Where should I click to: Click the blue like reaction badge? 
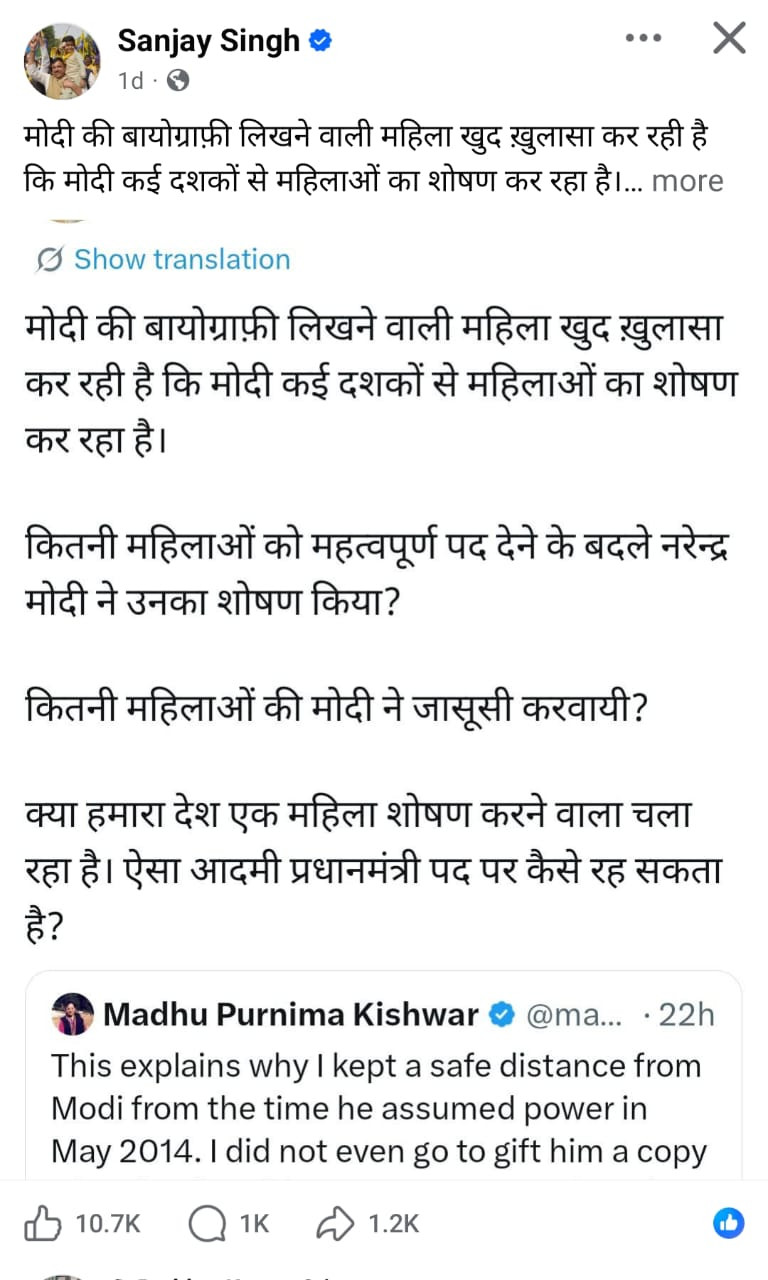pos(729,1222)
